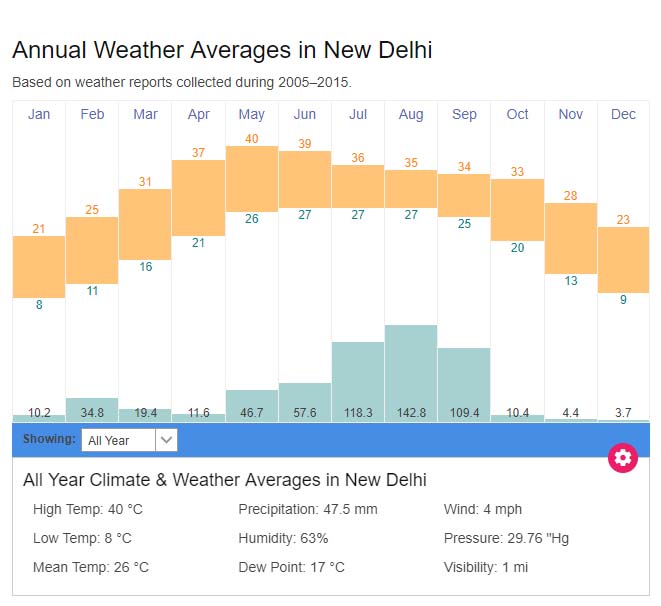Screen dimensions: 661x606
Task: Click the pink settings gear icon
Action: [623, 458]
